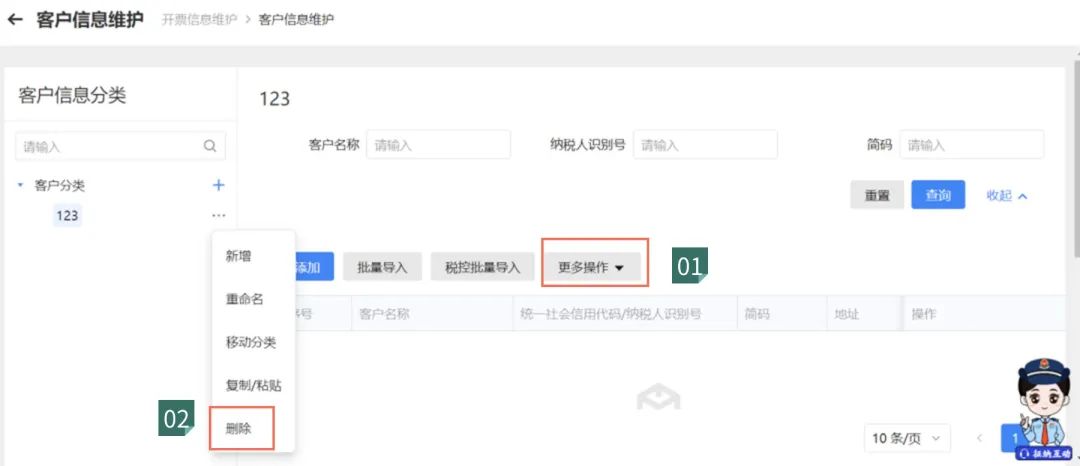Click the back arrow icon
Image resolution: width=1080 pixels, height=466 pixels.
coord(15,20)
